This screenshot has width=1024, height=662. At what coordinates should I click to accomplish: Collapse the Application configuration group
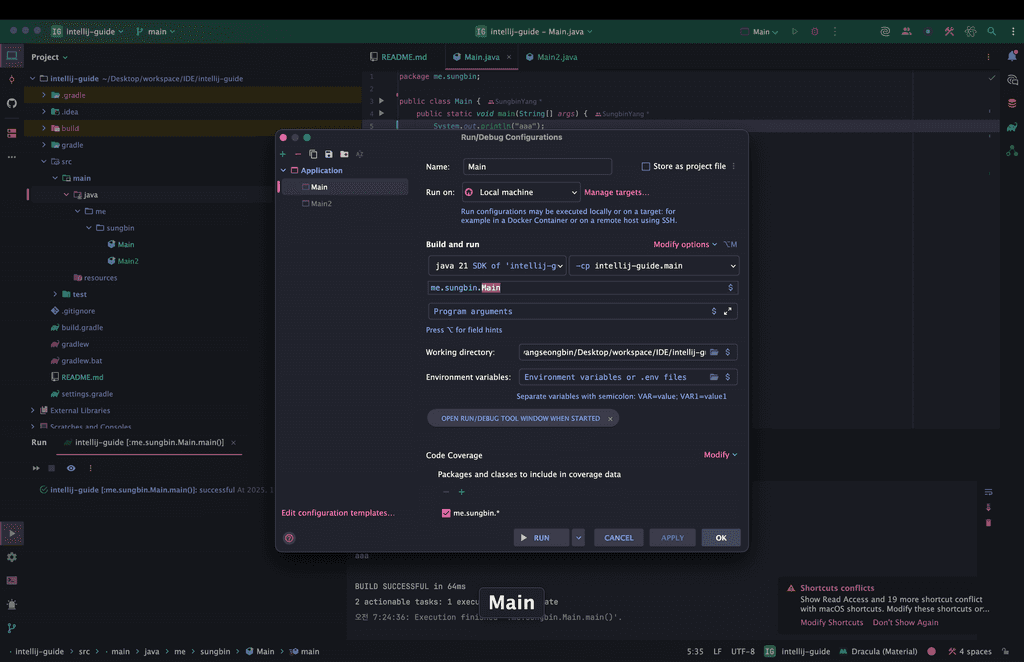point(283,171)
